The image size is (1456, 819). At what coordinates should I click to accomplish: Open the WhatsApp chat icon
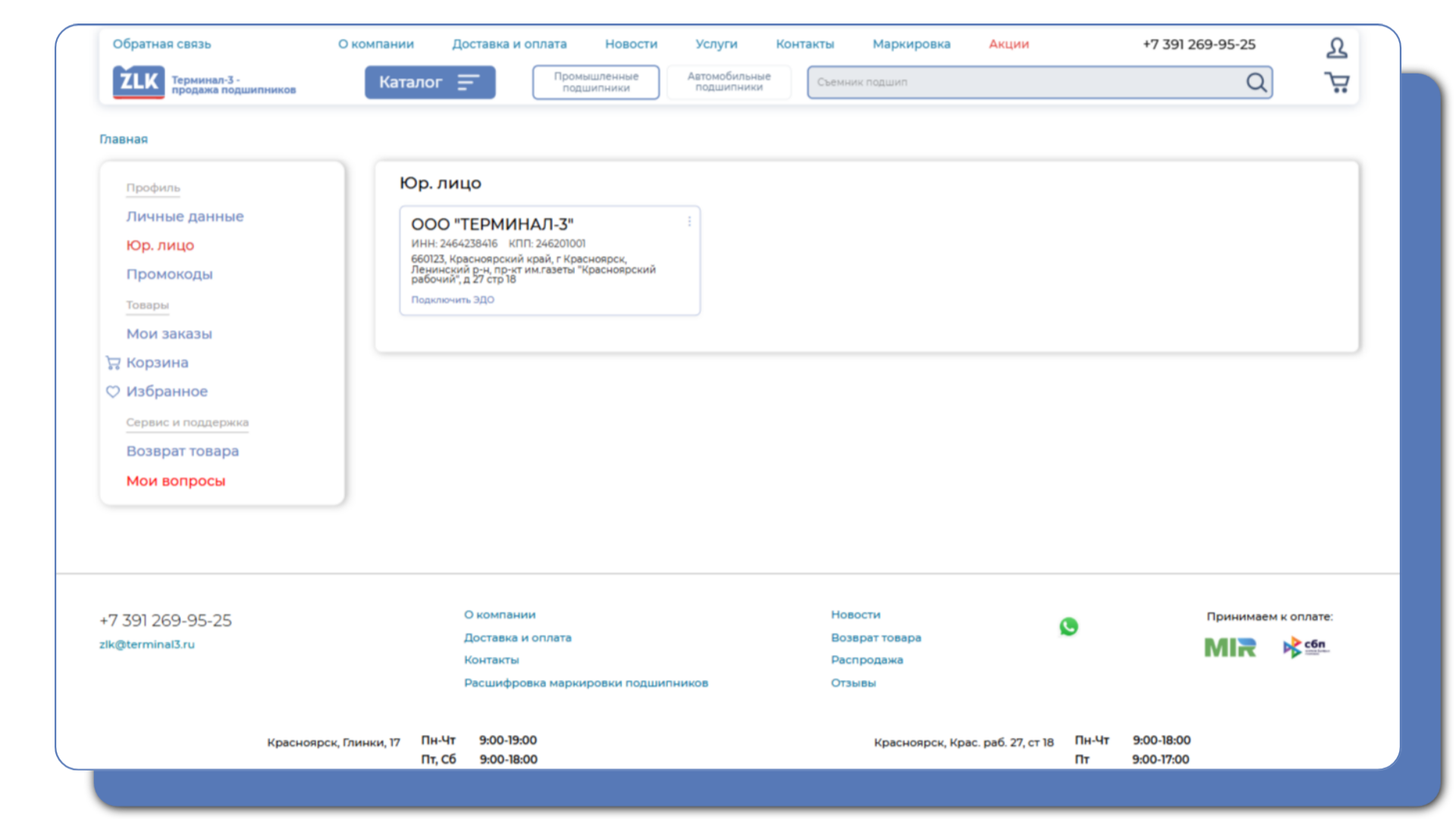(1068, 626)
